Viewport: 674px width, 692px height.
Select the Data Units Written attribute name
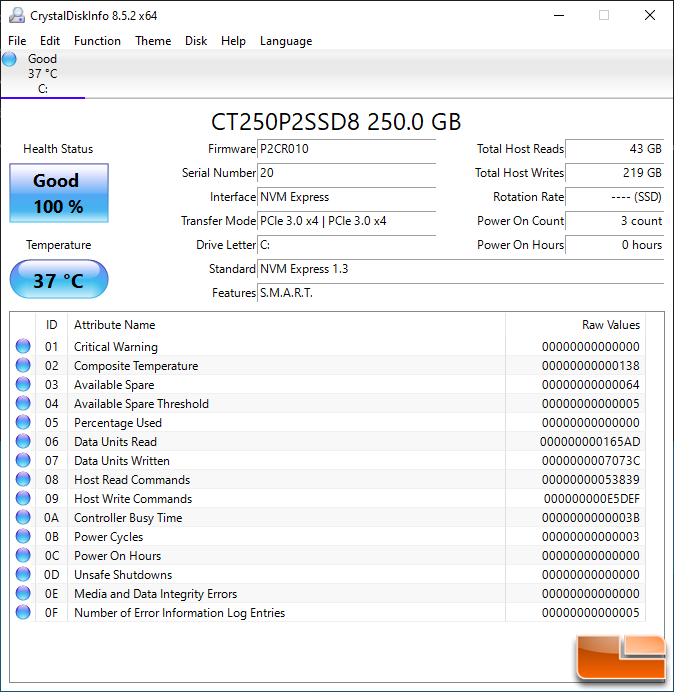pos(122,461)
